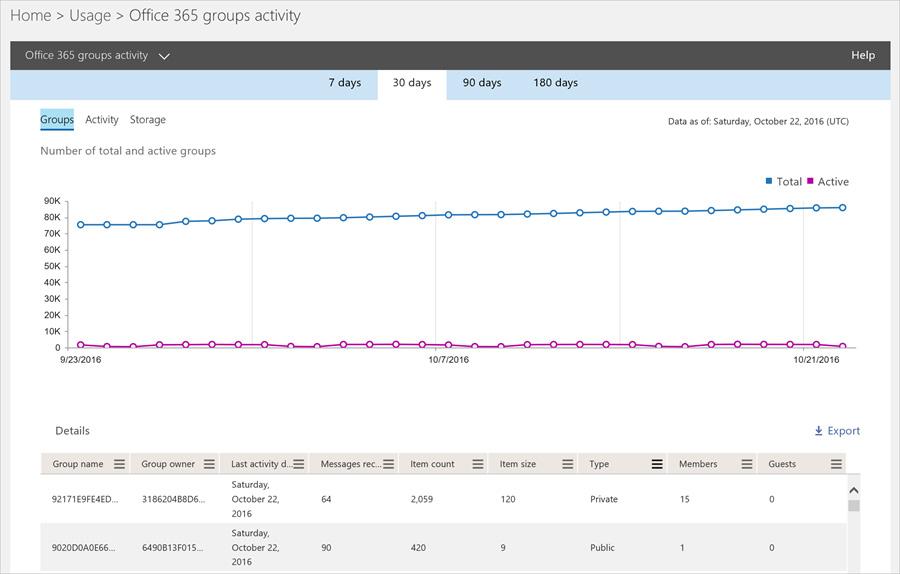Sort by Item count column header

point(432,464)
